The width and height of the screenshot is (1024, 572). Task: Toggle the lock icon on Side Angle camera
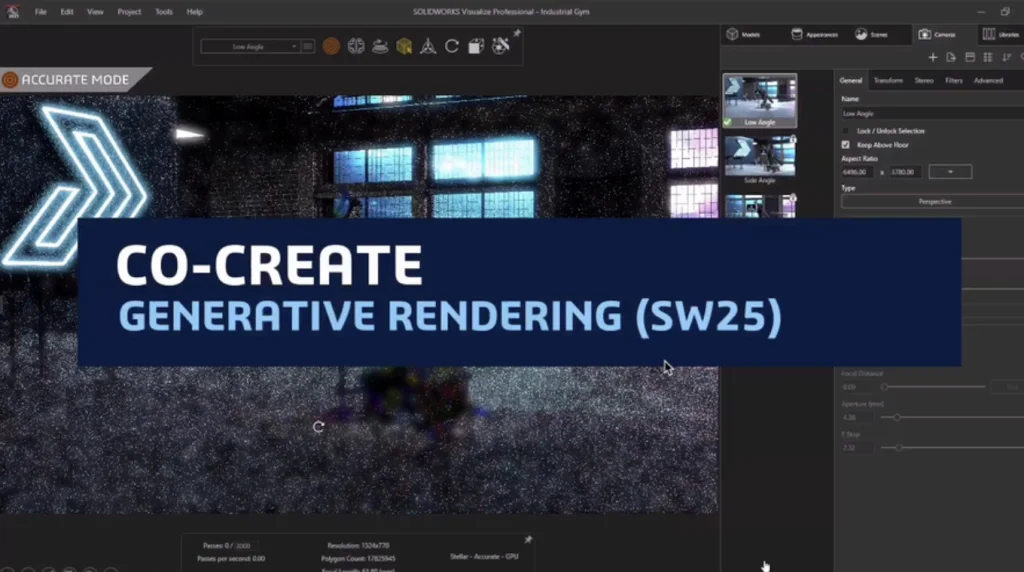point(792,139)
